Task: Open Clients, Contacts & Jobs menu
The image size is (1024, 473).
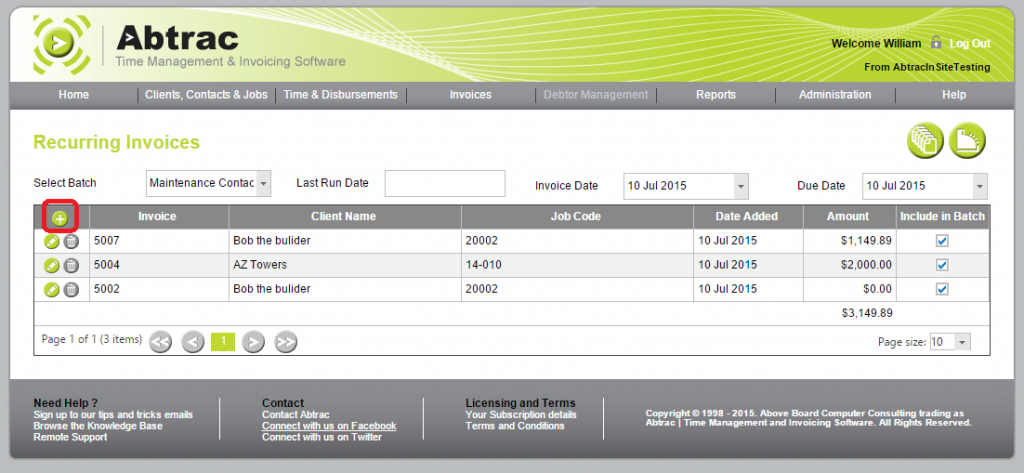Action: coord(206,95)
